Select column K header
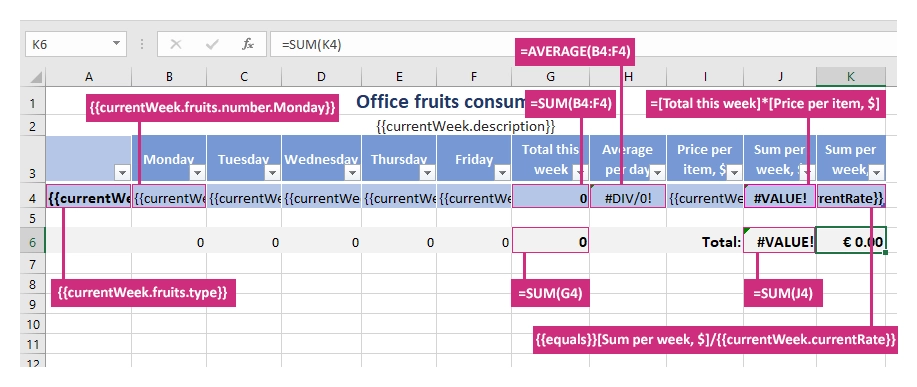The height and width of the screenshot is (387, 917). click(x=851, y=77)
